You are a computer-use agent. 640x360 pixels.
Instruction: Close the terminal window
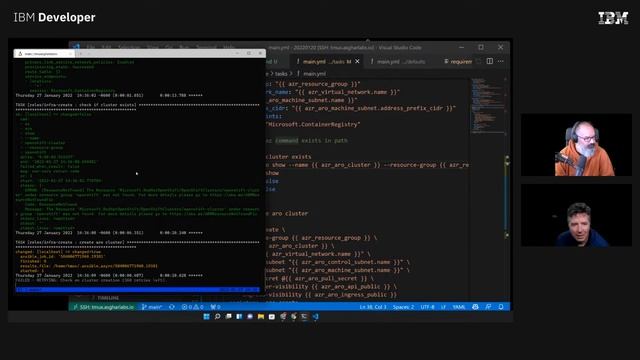[260, 53]
